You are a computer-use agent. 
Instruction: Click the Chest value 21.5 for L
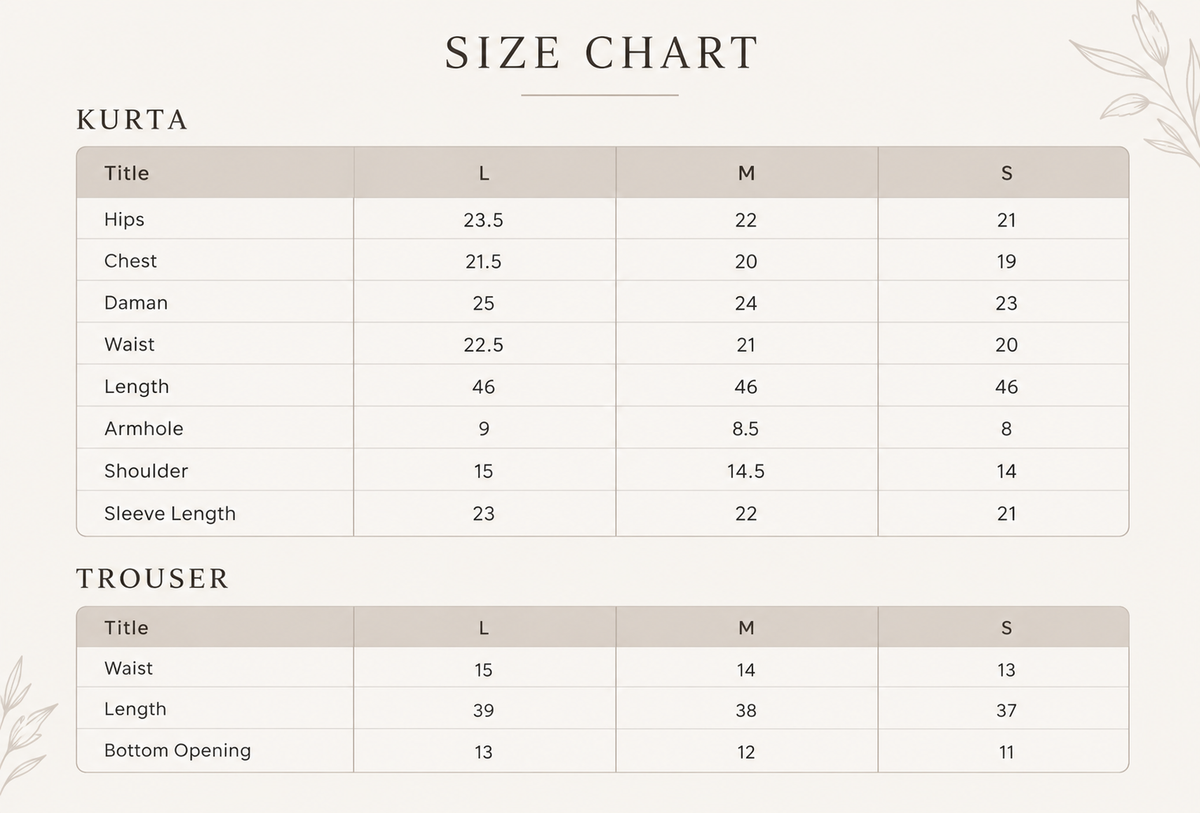click(x=483, y=262)
